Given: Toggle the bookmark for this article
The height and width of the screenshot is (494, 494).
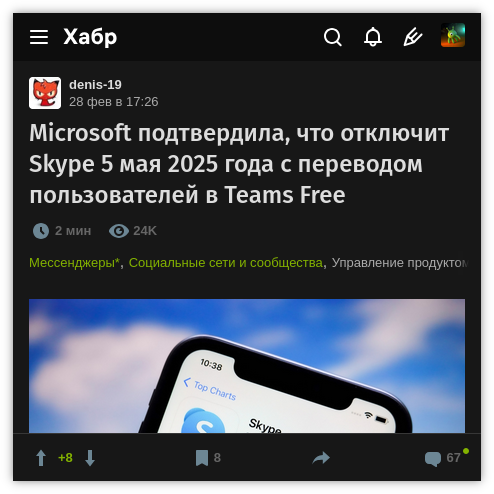Looking at the screenshot, I should click(x=202, y=458).
